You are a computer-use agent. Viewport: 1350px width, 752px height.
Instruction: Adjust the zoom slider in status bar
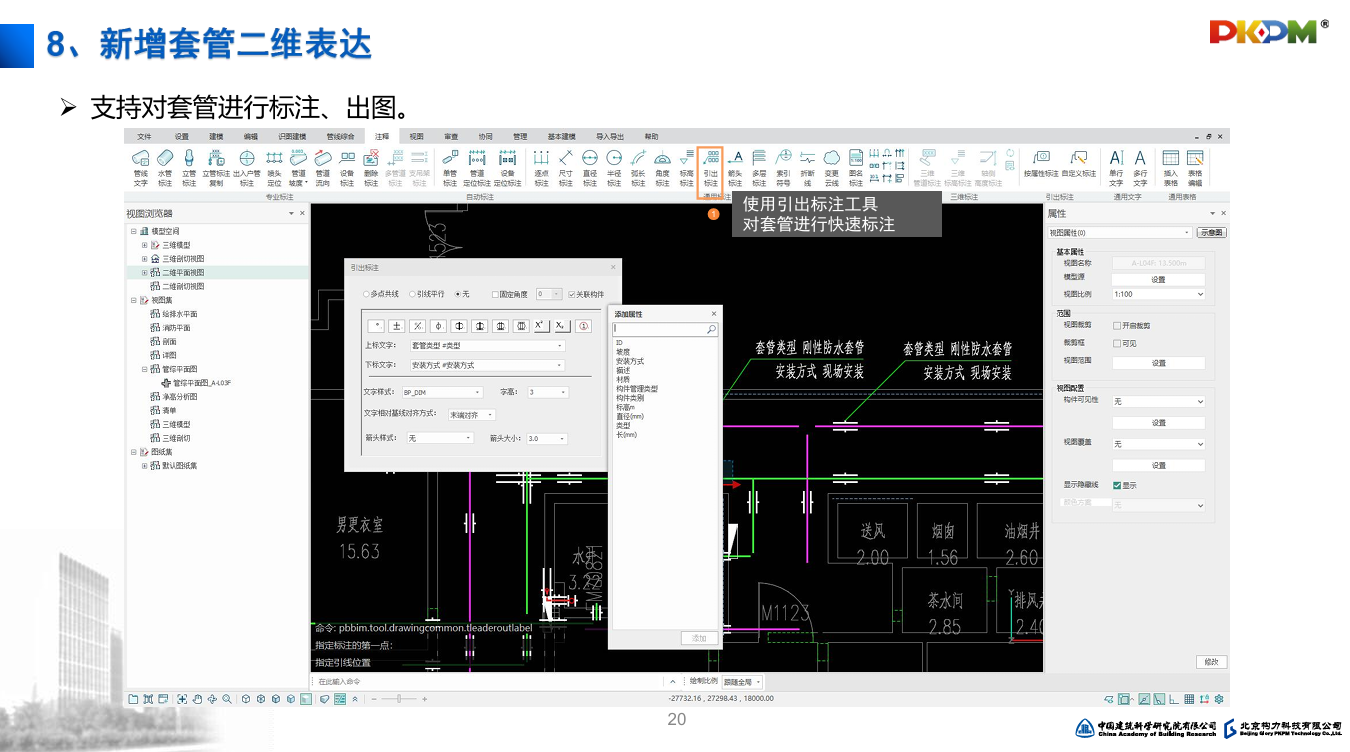tap(398, 699)
